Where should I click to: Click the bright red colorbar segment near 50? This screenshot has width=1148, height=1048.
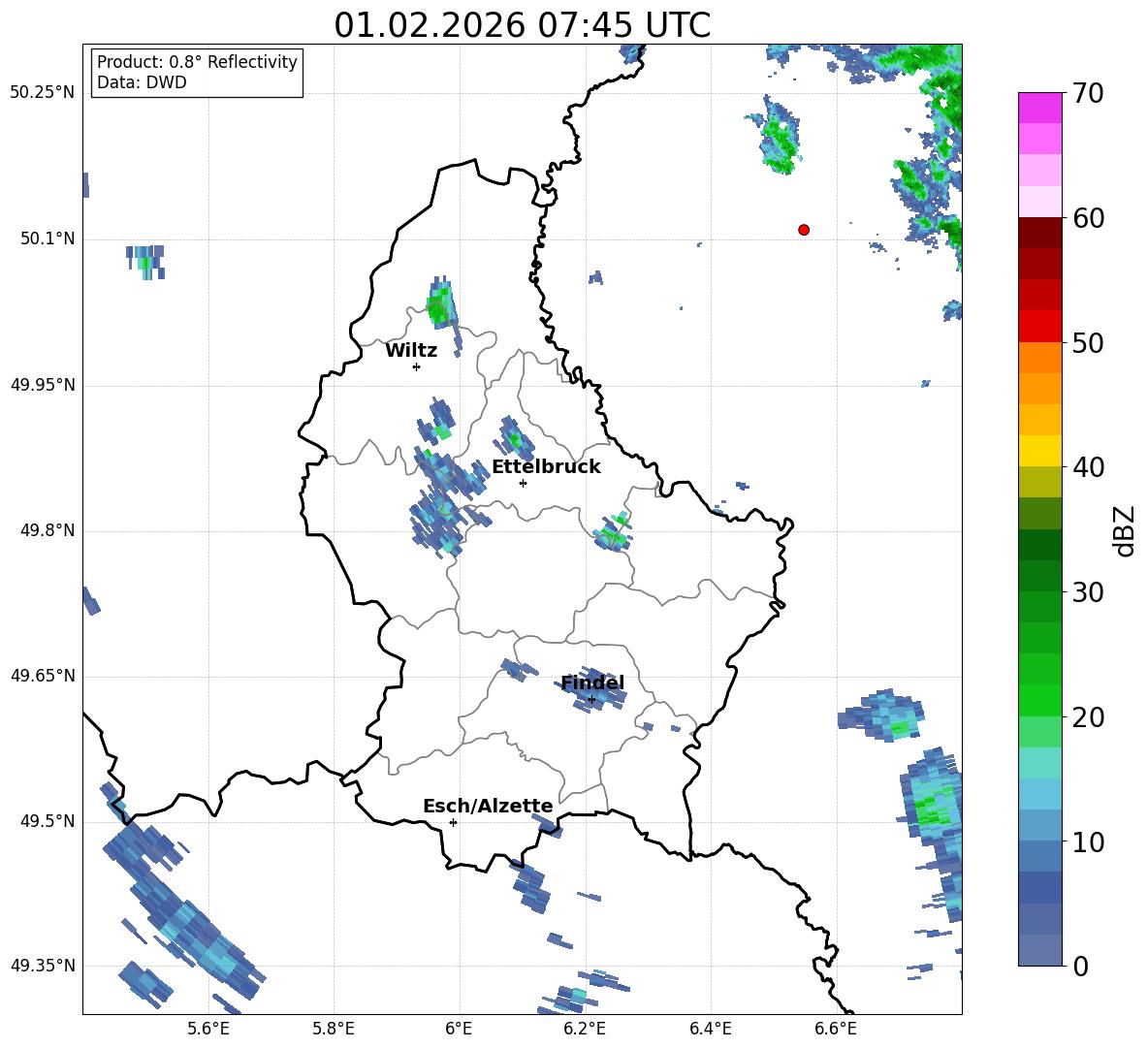(x=1039, y=327)
